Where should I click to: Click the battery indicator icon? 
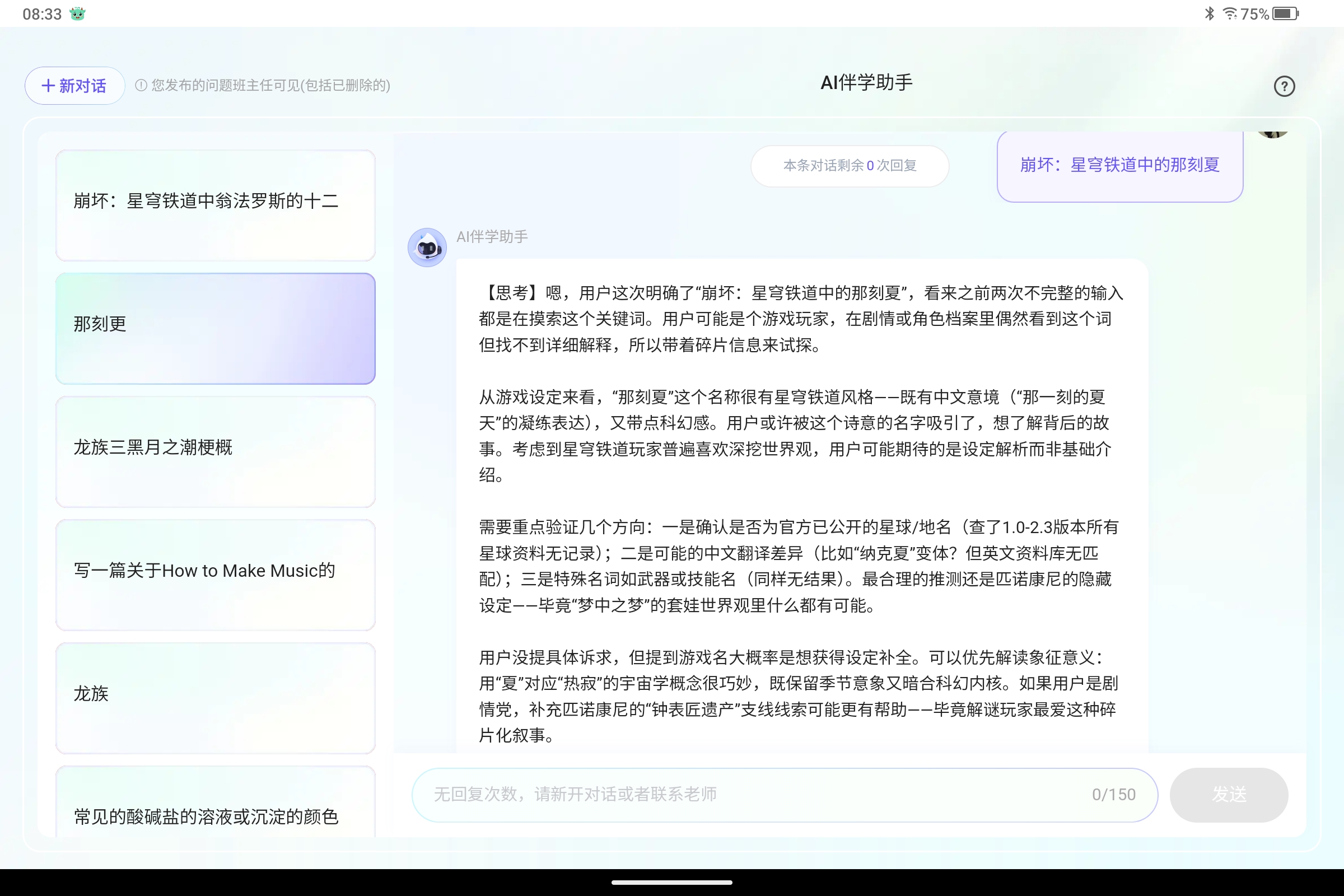click(x=1286, y=13)
